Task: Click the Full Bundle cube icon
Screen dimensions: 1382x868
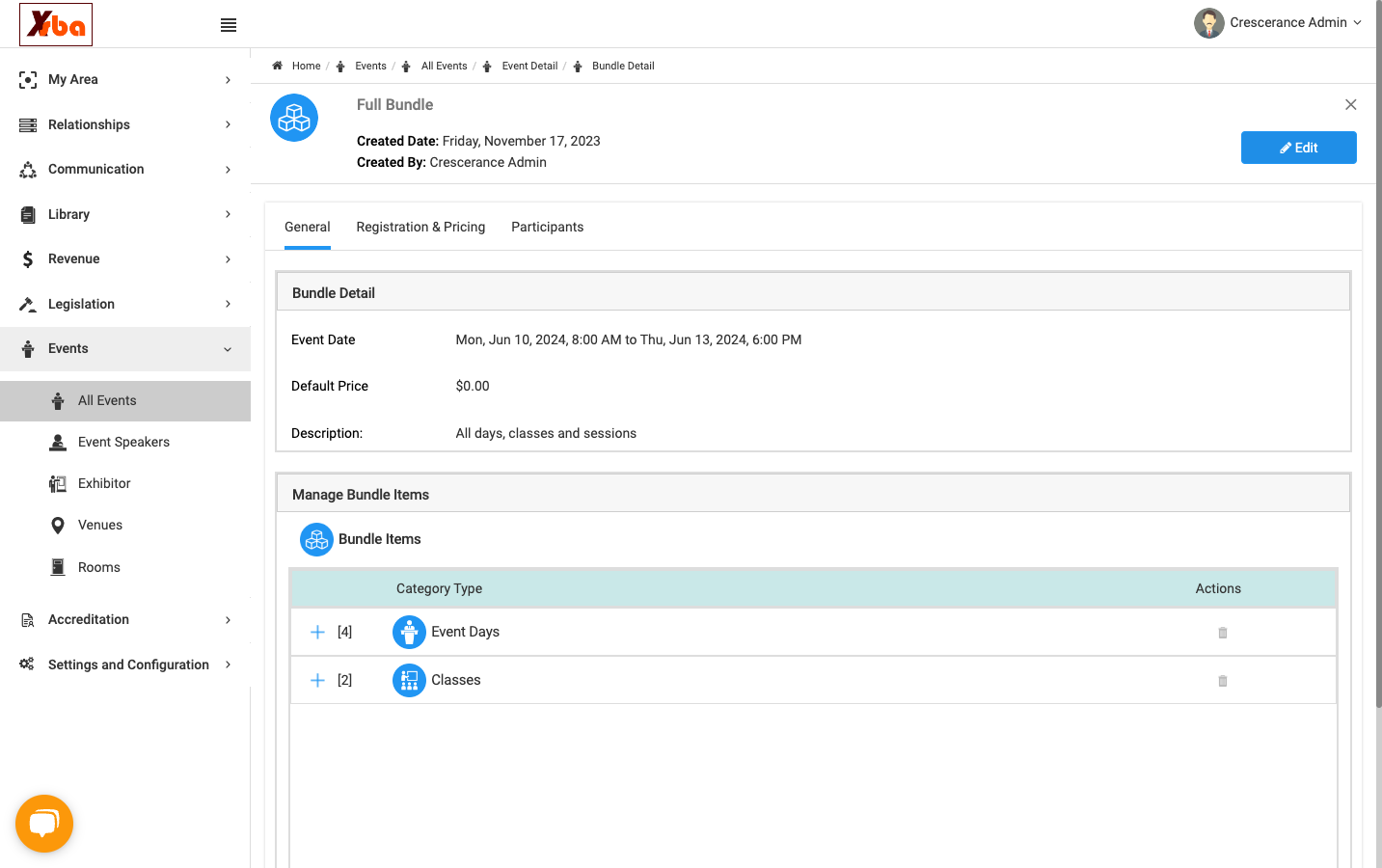Action: 294,118
